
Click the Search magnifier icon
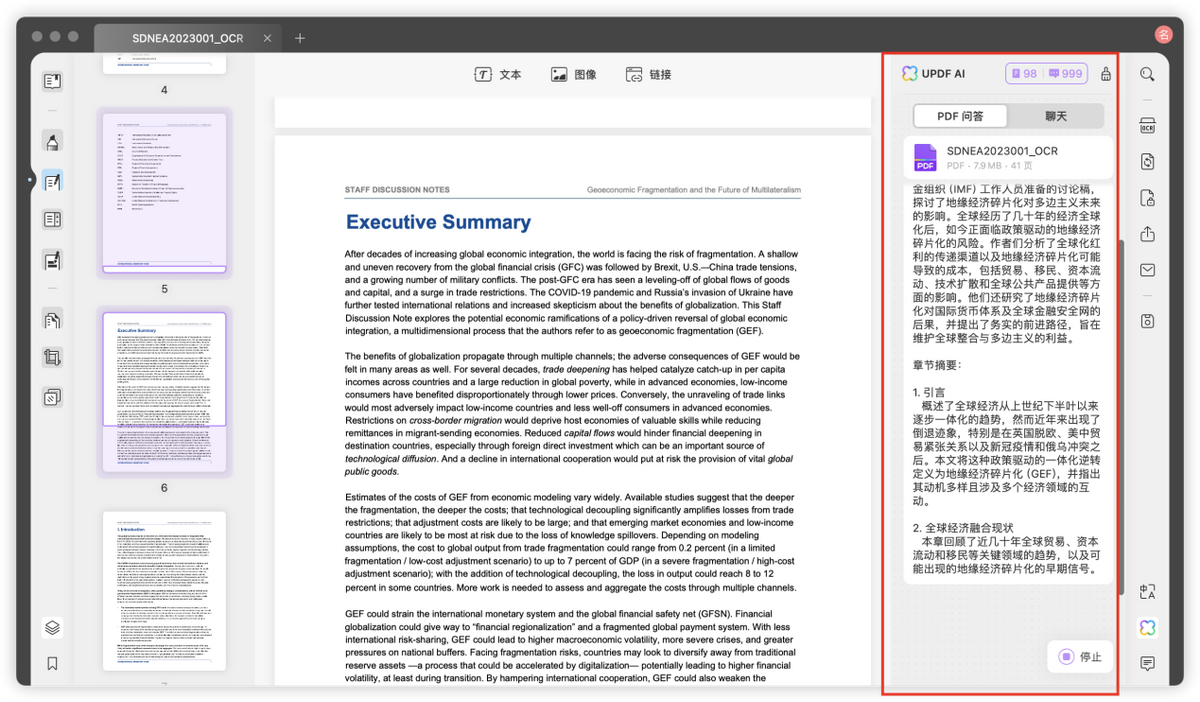(x=1147, y=74)
